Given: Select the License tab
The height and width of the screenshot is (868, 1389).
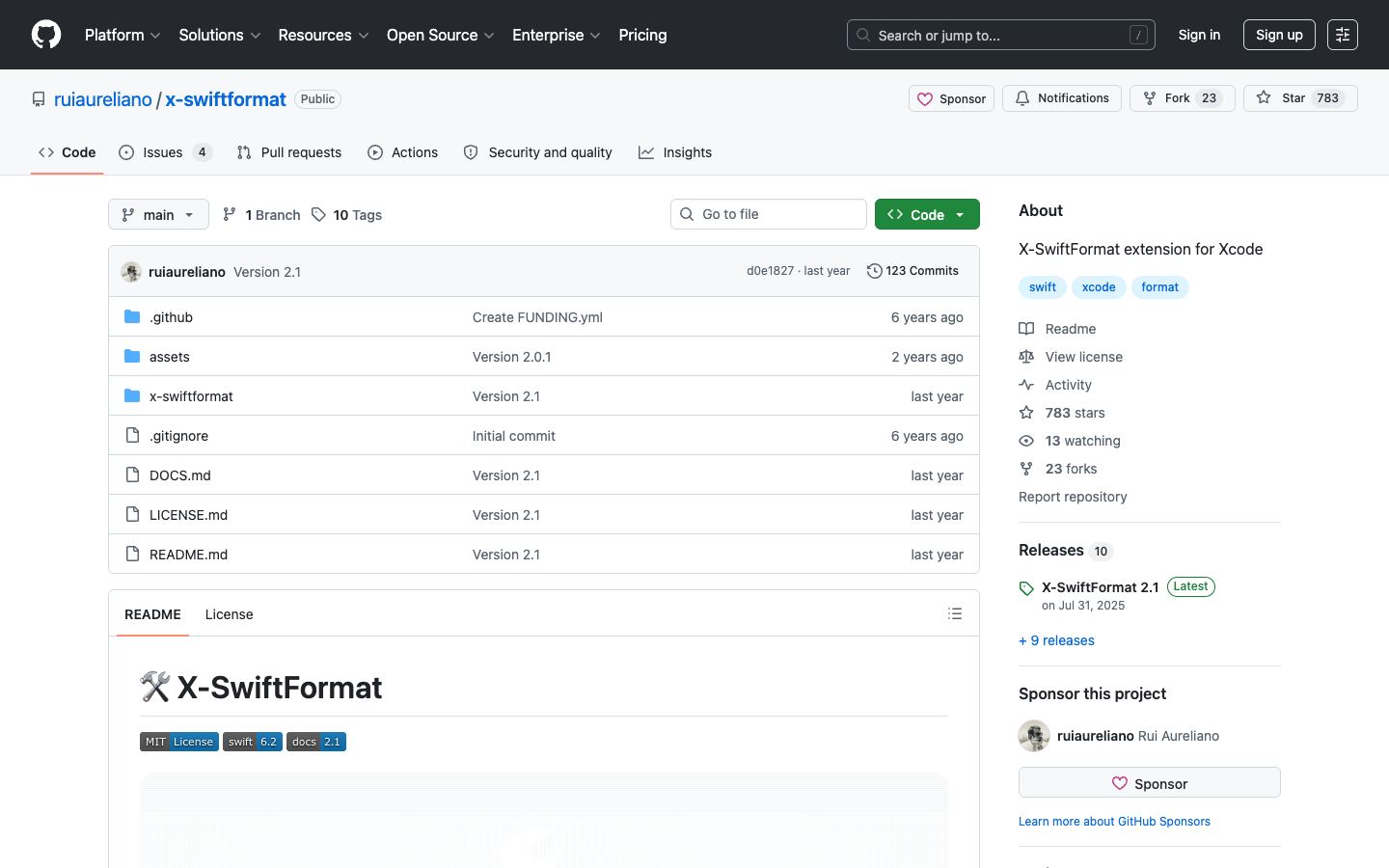Looking at the screenshot, I should [230, 614].
